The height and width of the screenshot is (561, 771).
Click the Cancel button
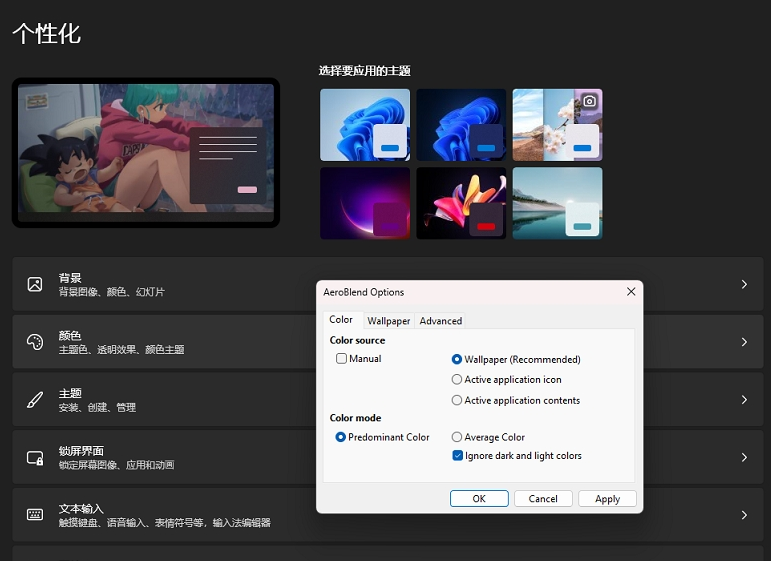click(x=543, y=499)
